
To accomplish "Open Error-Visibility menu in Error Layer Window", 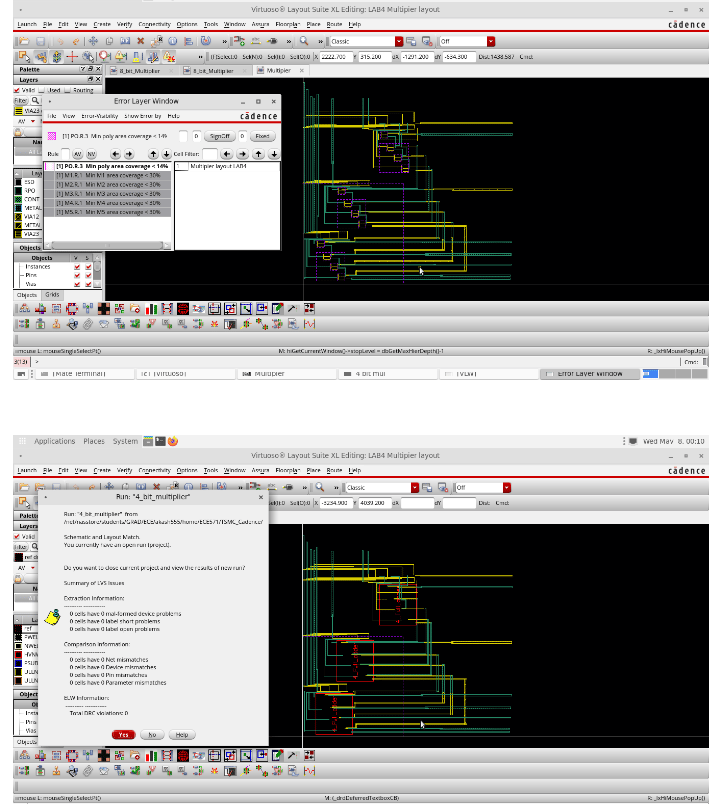I will [x=99, y=116].
